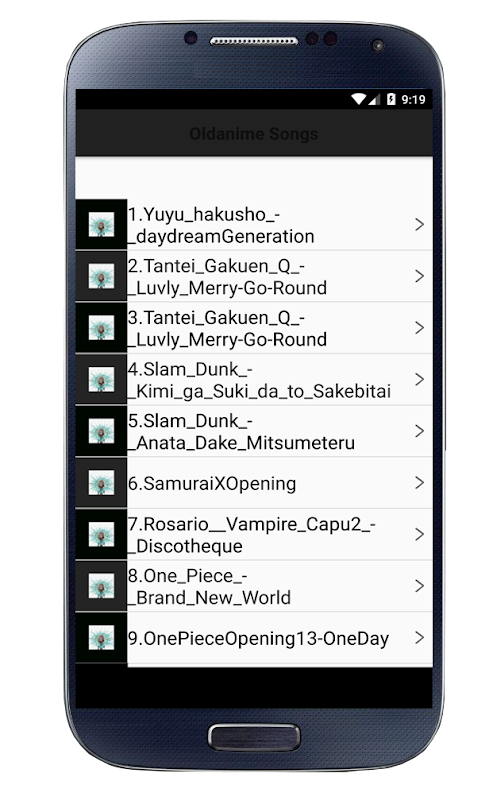This screenshot has height=800, width=489.
Task: Open the album thumbnail for 1.Yuyu_hakusho
Action: [101, 224]
